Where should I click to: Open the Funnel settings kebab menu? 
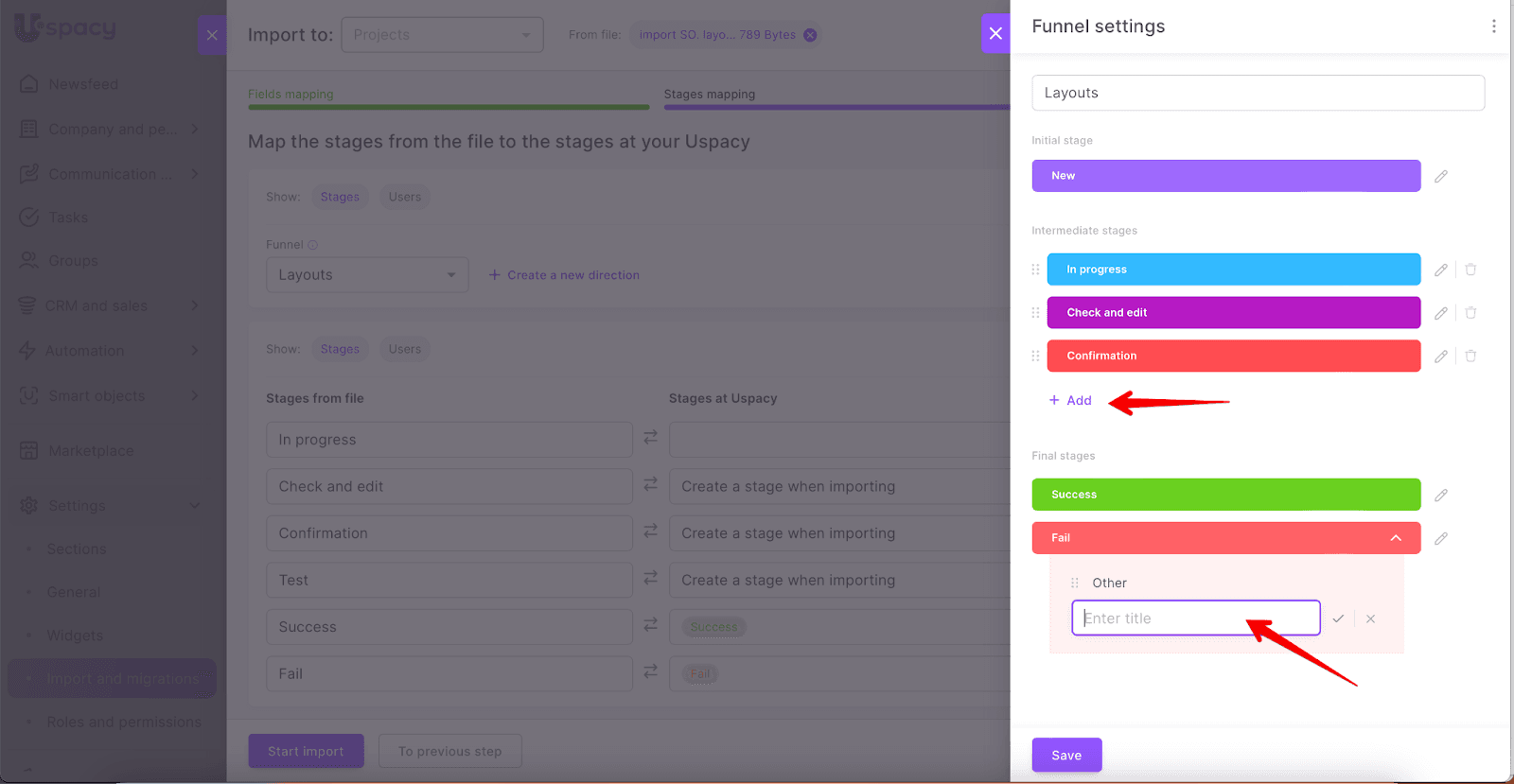coord(1493,26)
